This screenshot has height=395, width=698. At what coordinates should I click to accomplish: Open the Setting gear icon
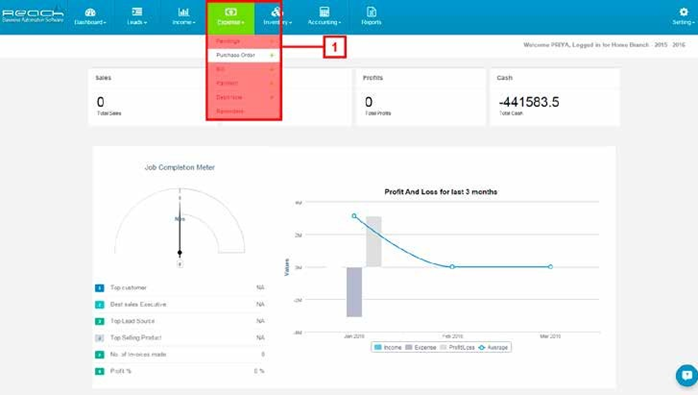point(683,12)
